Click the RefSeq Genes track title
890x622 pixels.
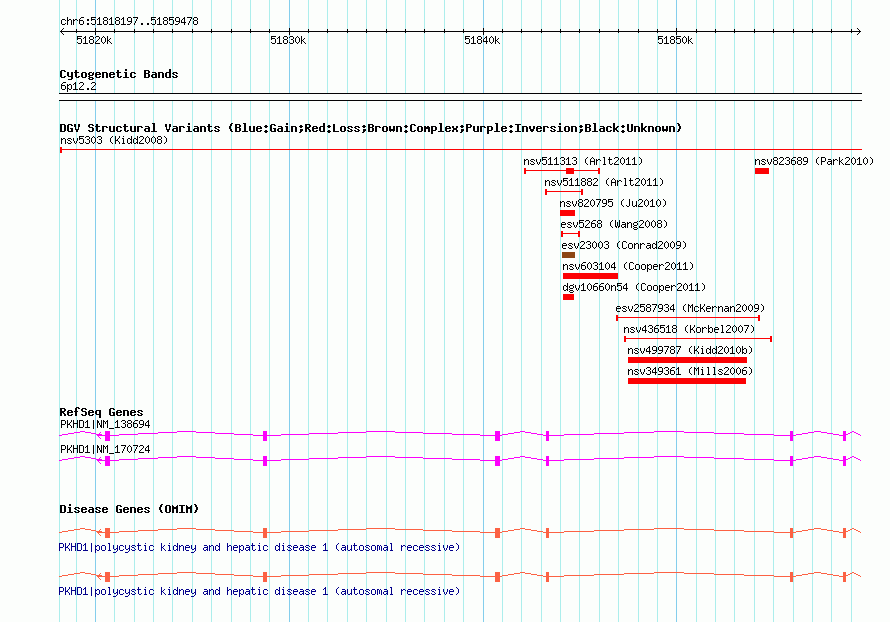coord(101,412)
